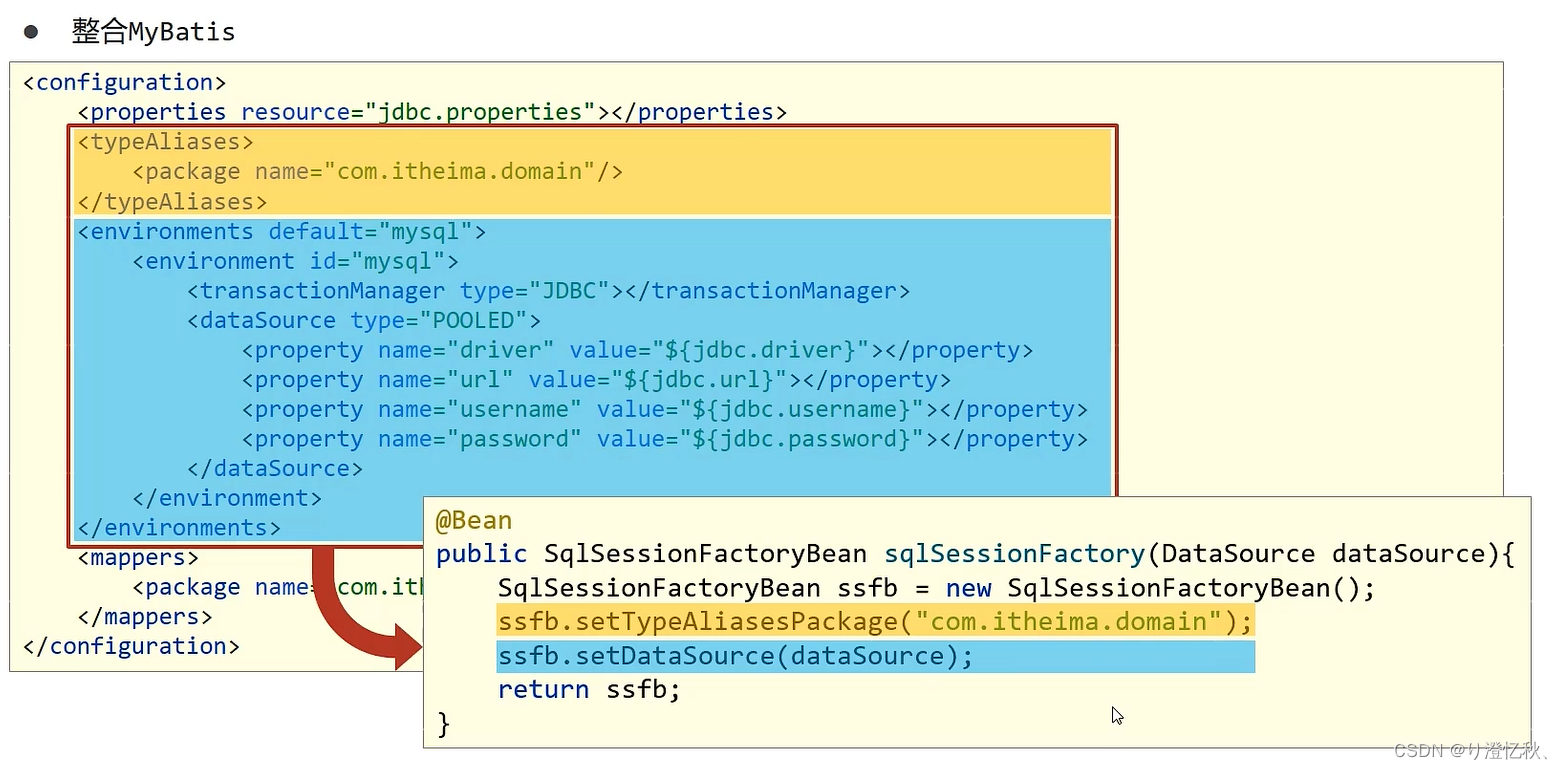Click the property name="username" line
The height and width of the screenshot is (770, 1562).
point(664,410)
